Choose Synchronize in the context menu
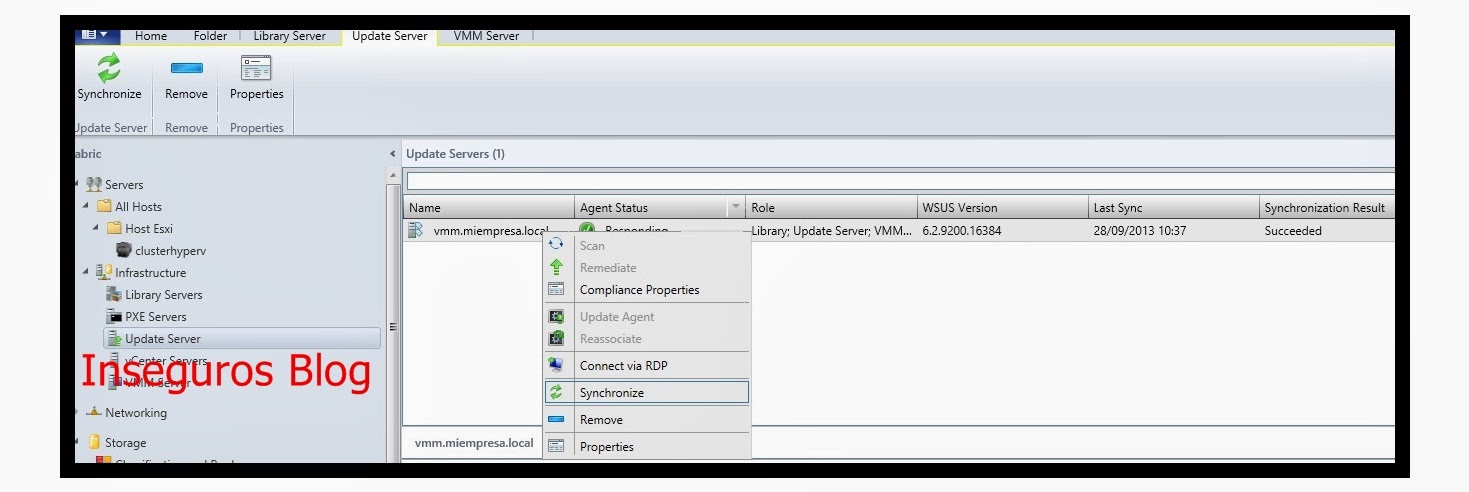This screenshot has width=1469, height=492. [611, 393]
